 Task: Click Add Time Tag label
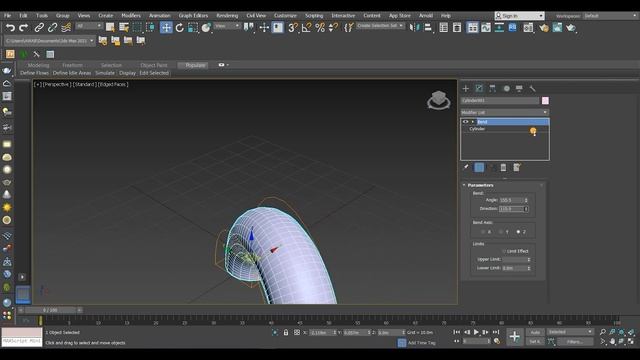point(422,343)
